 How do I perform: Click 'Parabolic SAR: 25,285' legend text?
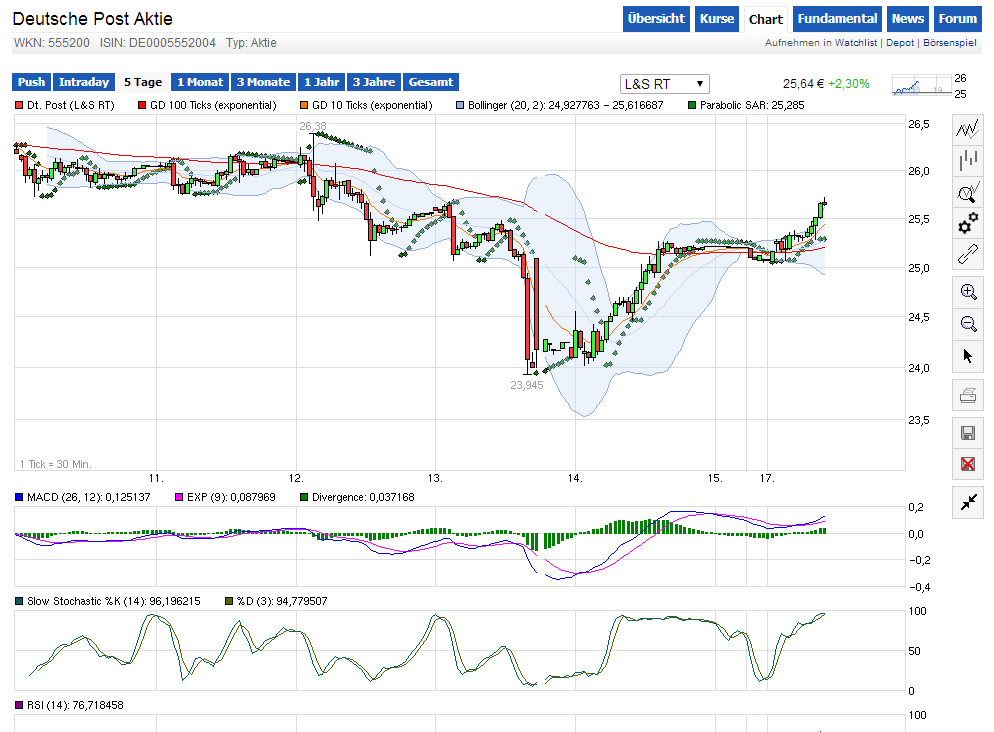coord(752,105)
